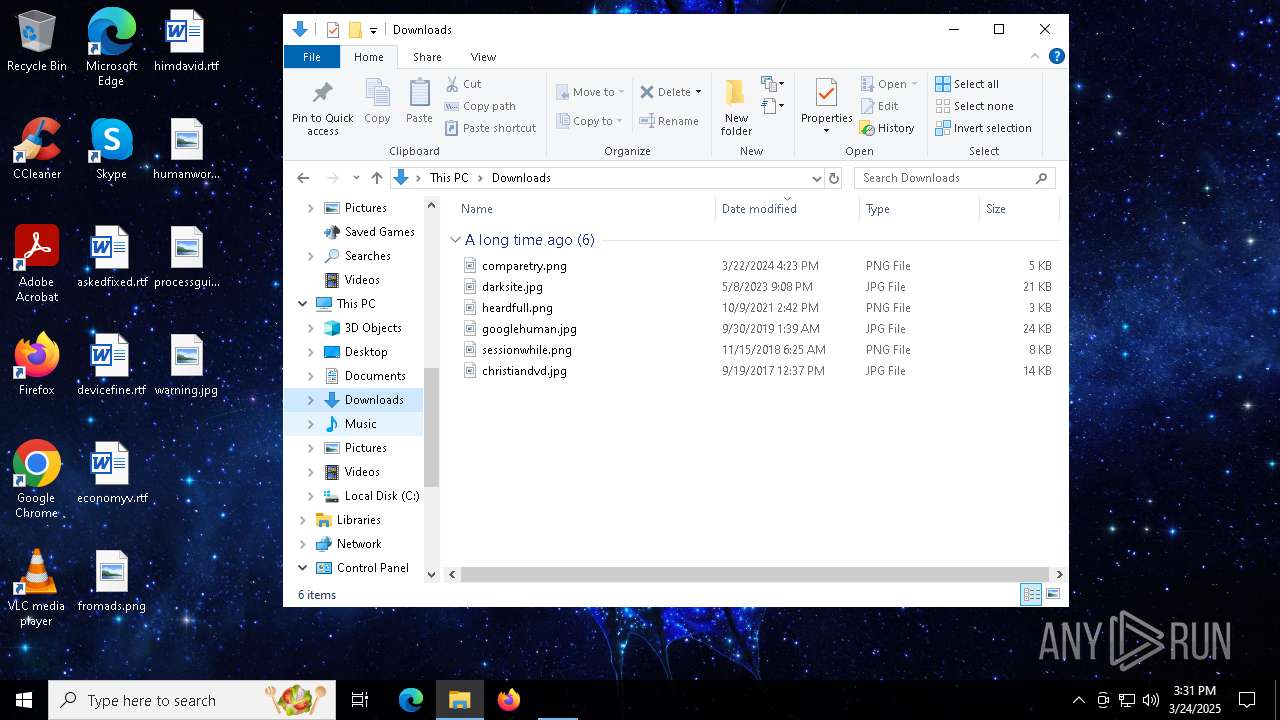
Task: Switch to large icons view
Action: [x=1052, y=595]
